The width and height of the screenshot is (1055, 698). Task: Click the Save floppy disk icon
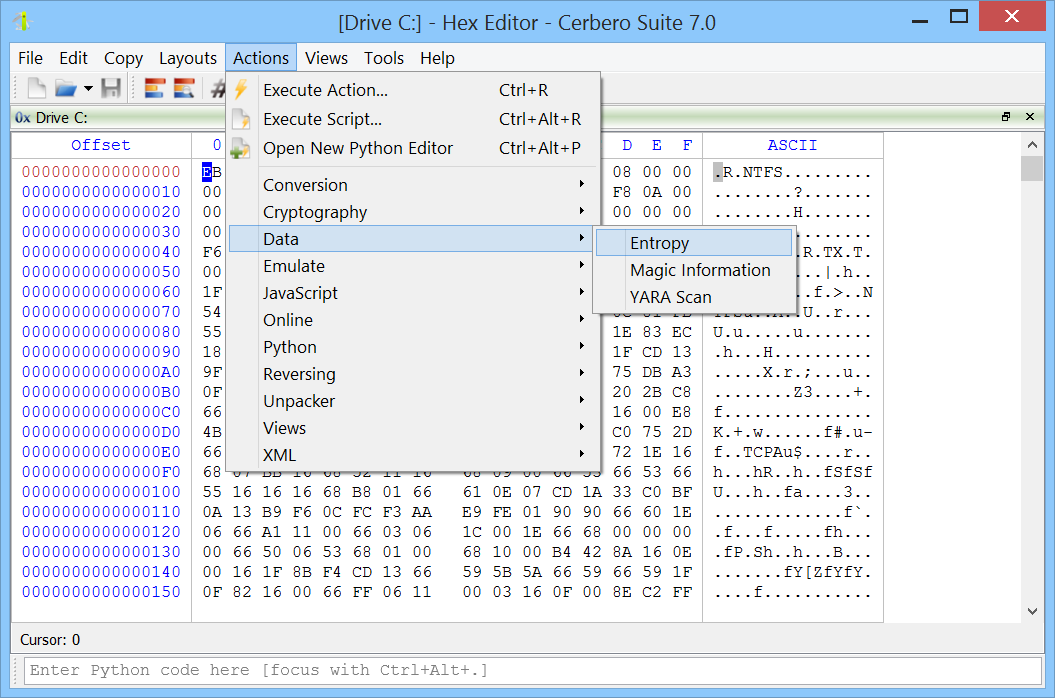click(x=111, y=88)
